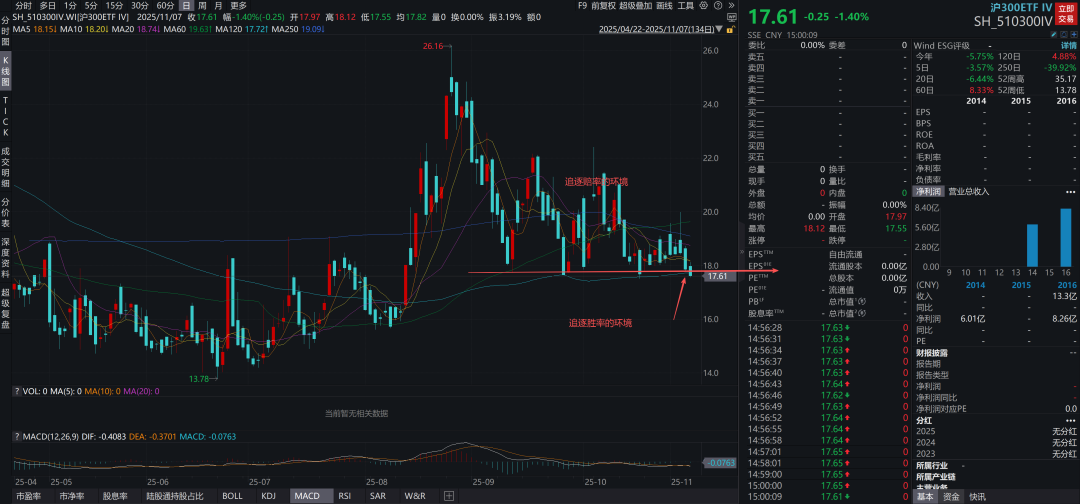Viewport: 1080px width, 504px height.
Task: Click the red 立即交易 button
Action: click(1066, 14)
